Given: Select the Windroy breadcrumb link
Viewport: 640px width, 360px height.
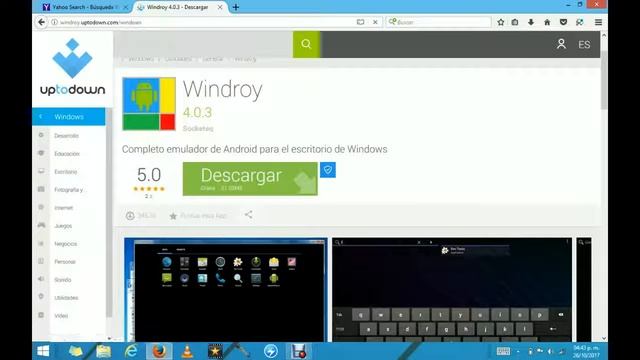Looking at the screenshot, I should (245, 59).
